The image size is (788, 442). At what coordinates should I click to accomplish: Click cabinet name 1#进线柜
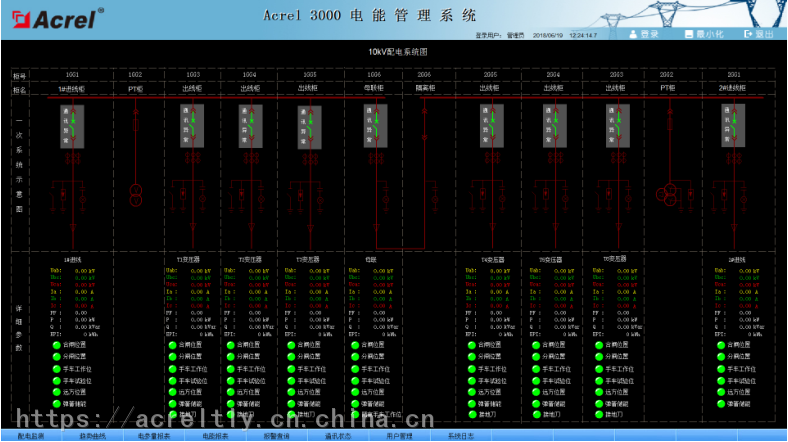point(71,89)
